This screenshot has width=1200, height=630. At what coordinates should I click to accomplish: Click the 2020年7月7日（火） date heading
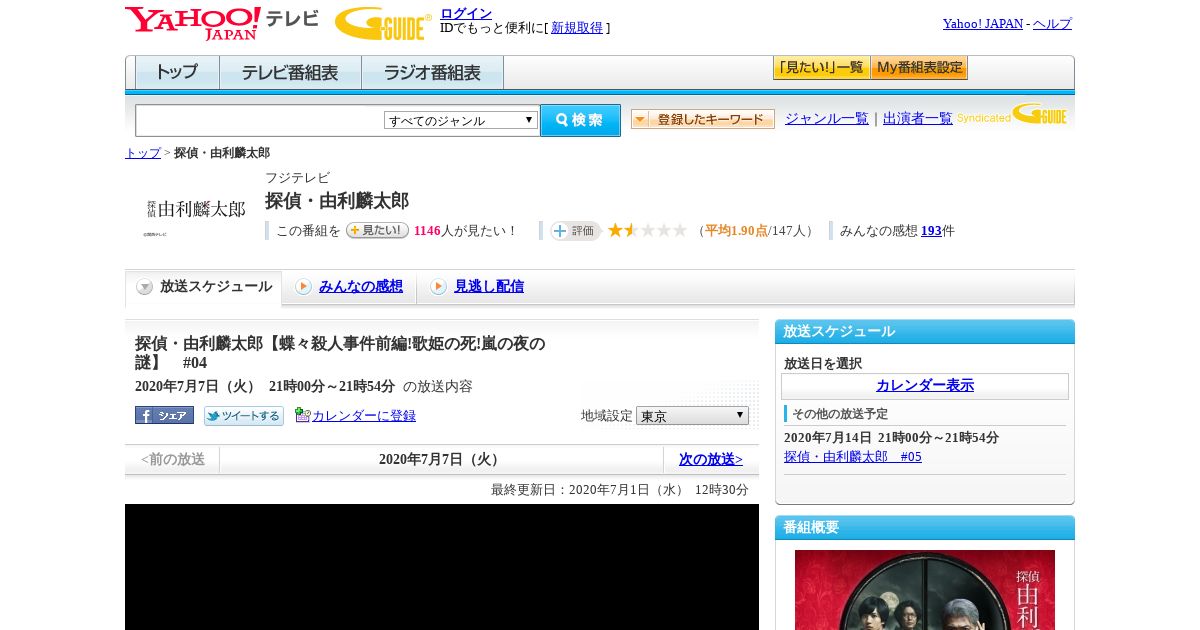point(441,460)
